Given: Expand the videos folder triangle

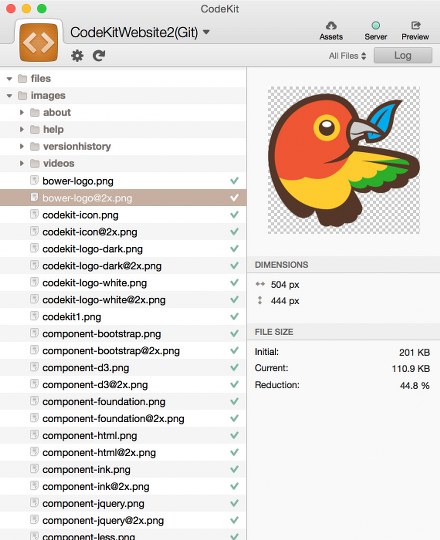Looking at the screenshot, I should [x=22, y=163].
